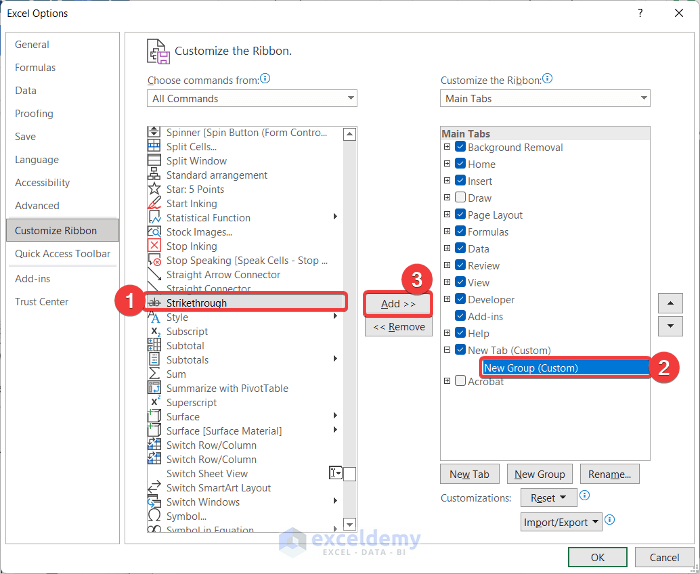Click the info icon beside Import/Export

point(610,520)
